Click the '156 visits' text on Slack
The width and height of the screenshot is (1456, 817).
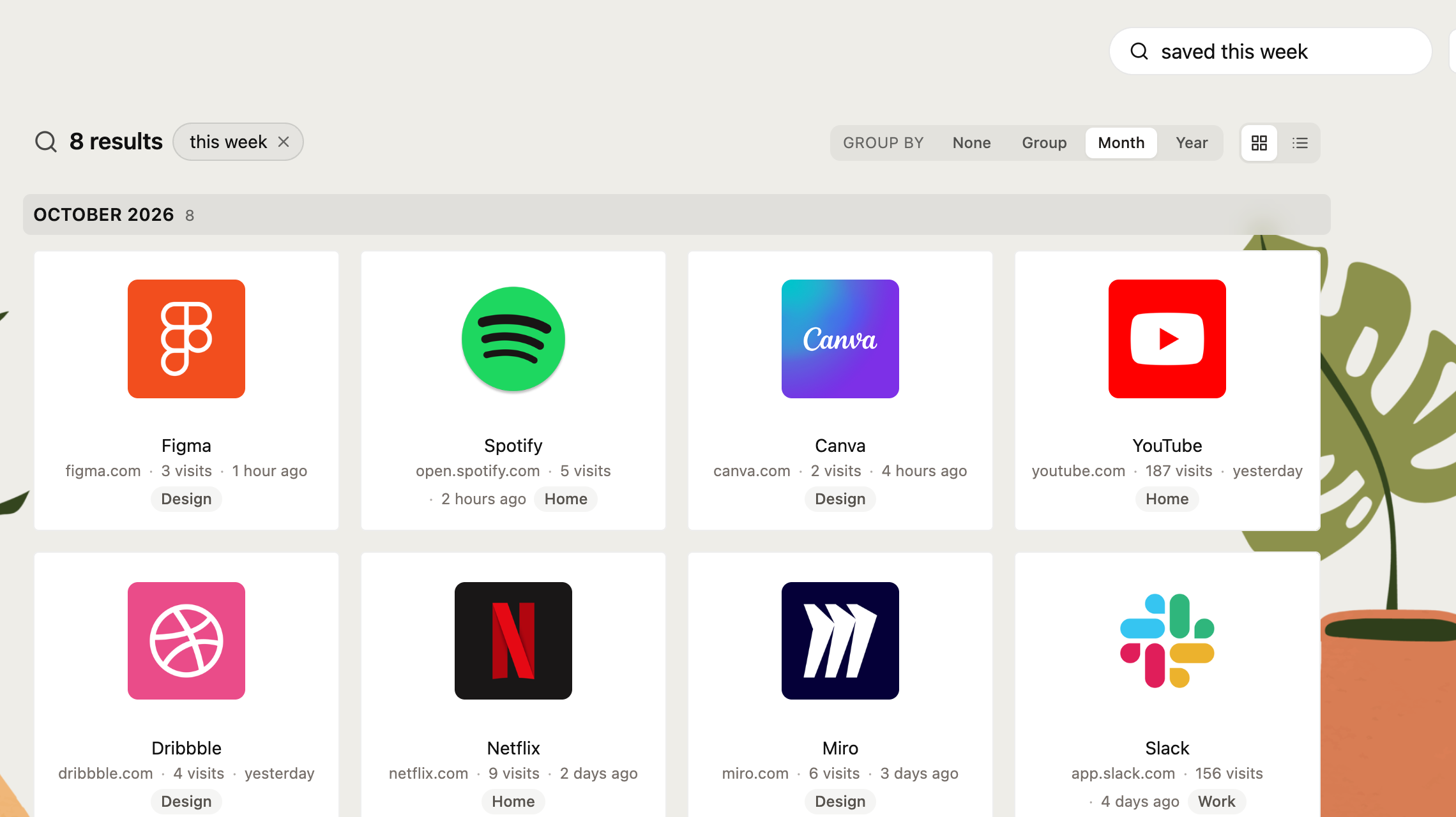(1229, 774)
